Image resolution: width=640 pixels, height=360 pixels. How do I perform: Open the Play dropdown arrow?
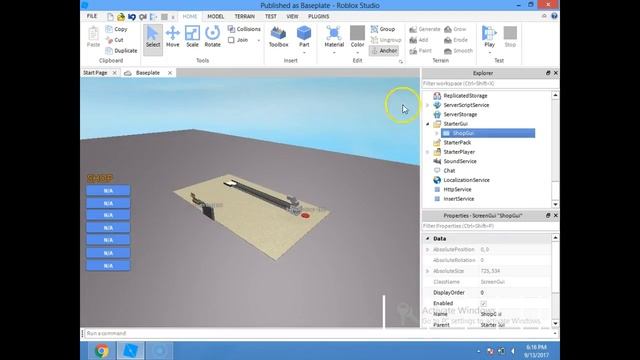[x=489, y=53]
